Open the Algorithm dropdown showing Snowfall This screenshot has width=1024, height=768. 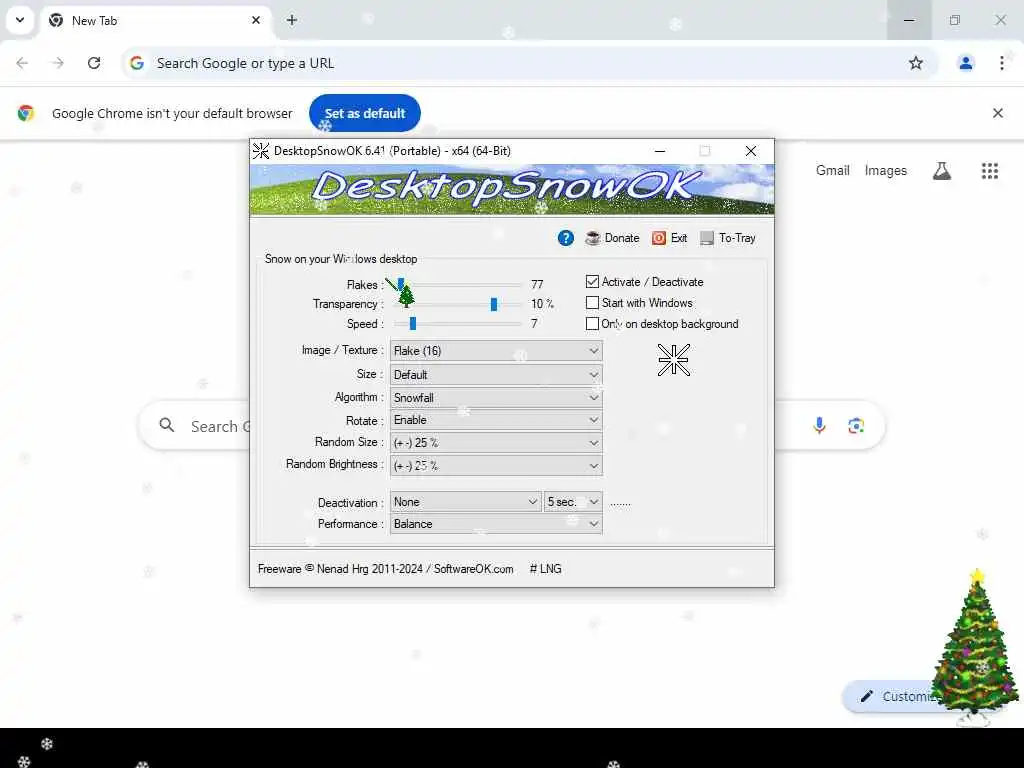tap(496, 398)
